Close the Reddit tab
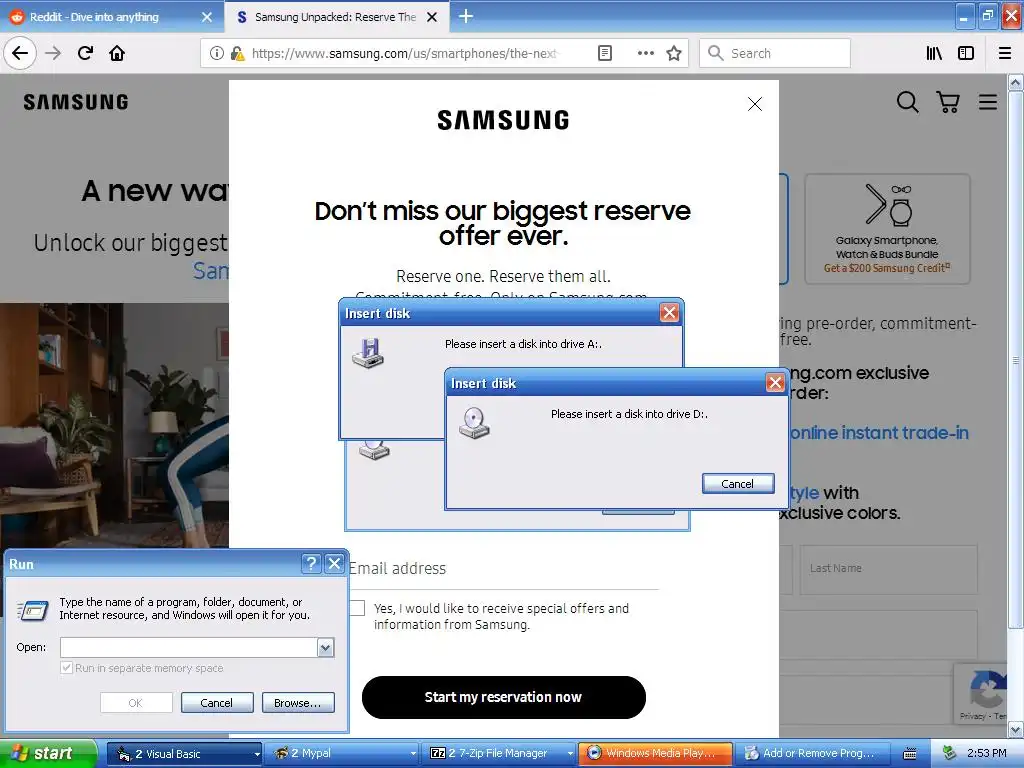Viewport: 1024px width, 768px height. 206,17
